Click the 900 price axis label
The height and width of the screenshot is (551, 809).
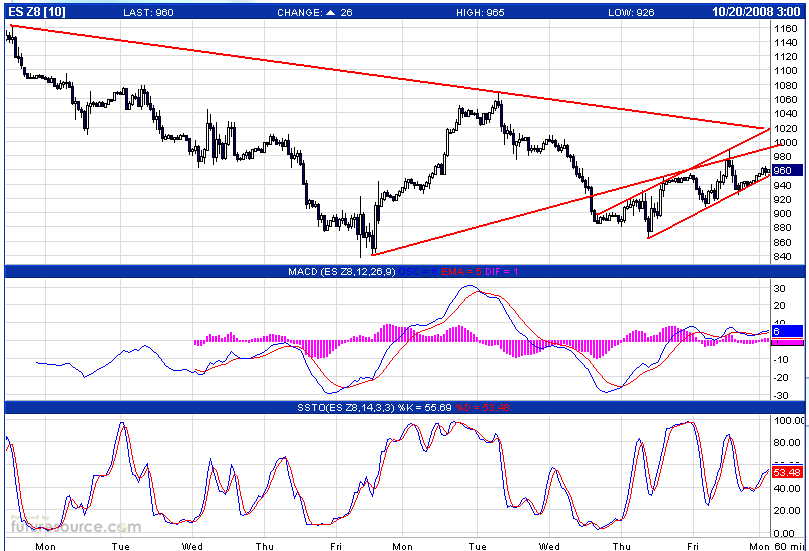pos(782,214)
